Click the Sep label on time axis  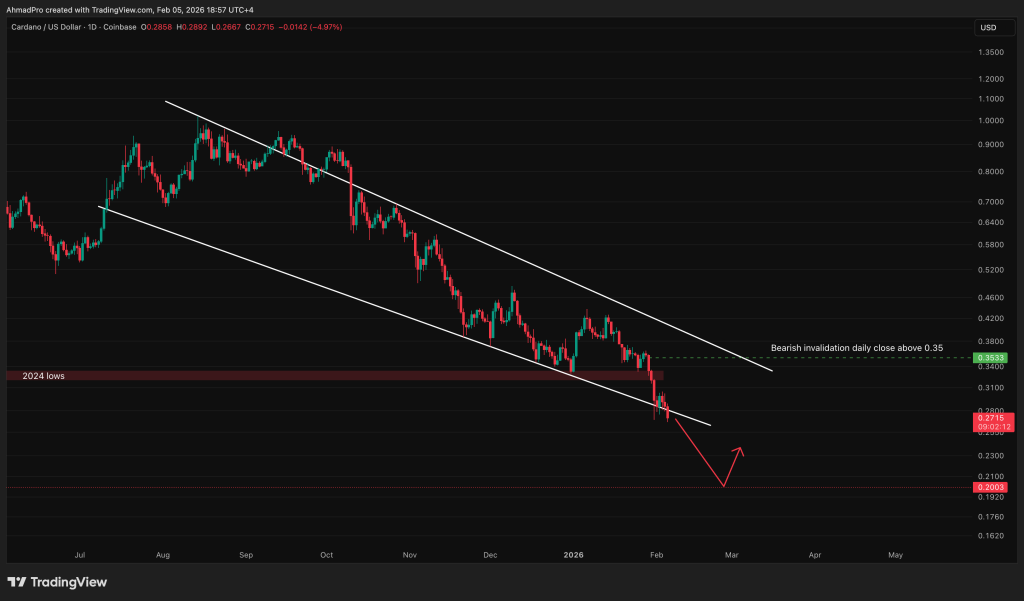click(246, 555)
